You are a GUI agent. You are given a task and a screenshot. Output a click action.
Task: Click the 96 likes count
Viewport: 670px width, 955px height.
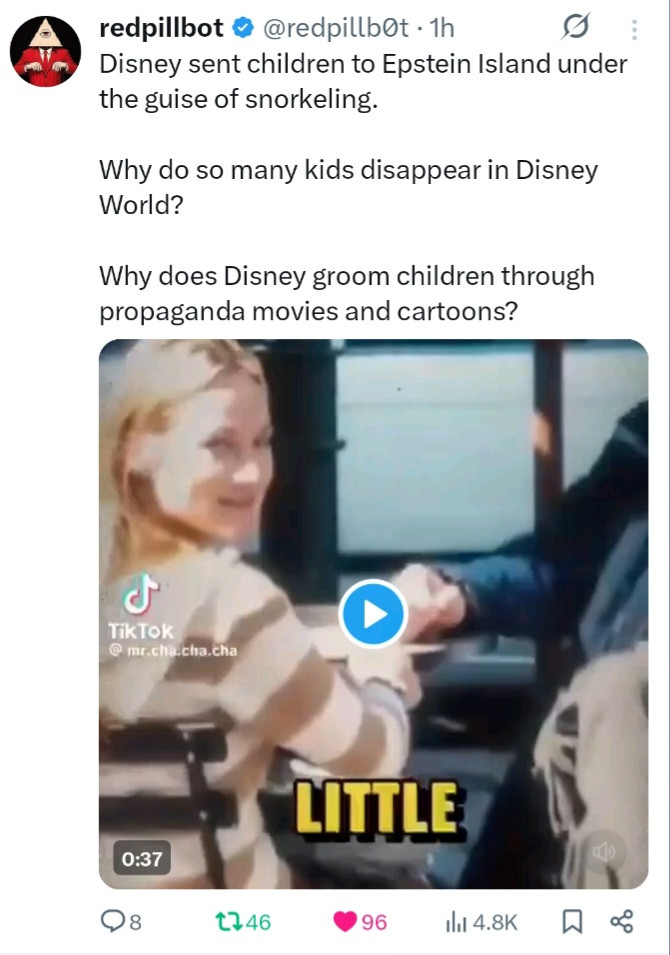375,922
